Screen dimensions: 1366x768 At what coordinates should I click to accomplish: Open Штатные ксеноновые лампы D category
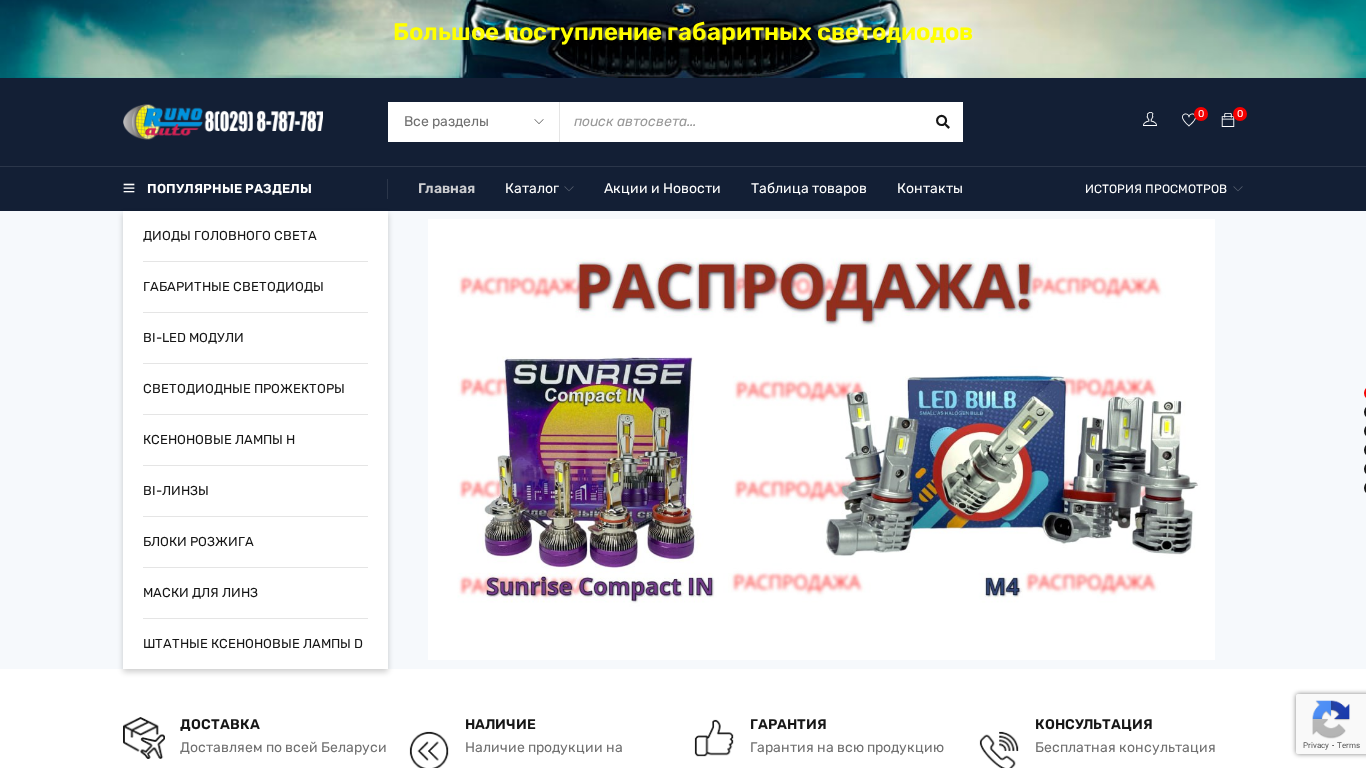point(255,644)
